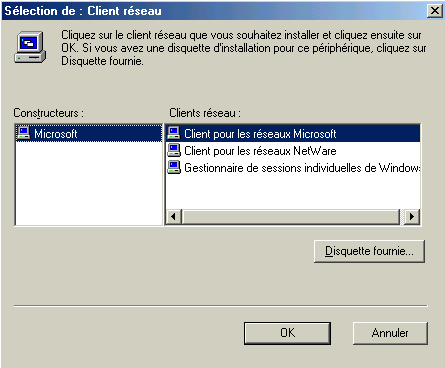
Task: Click the right scroll arrow of the clients list
Action: click(x=412, y=217)
